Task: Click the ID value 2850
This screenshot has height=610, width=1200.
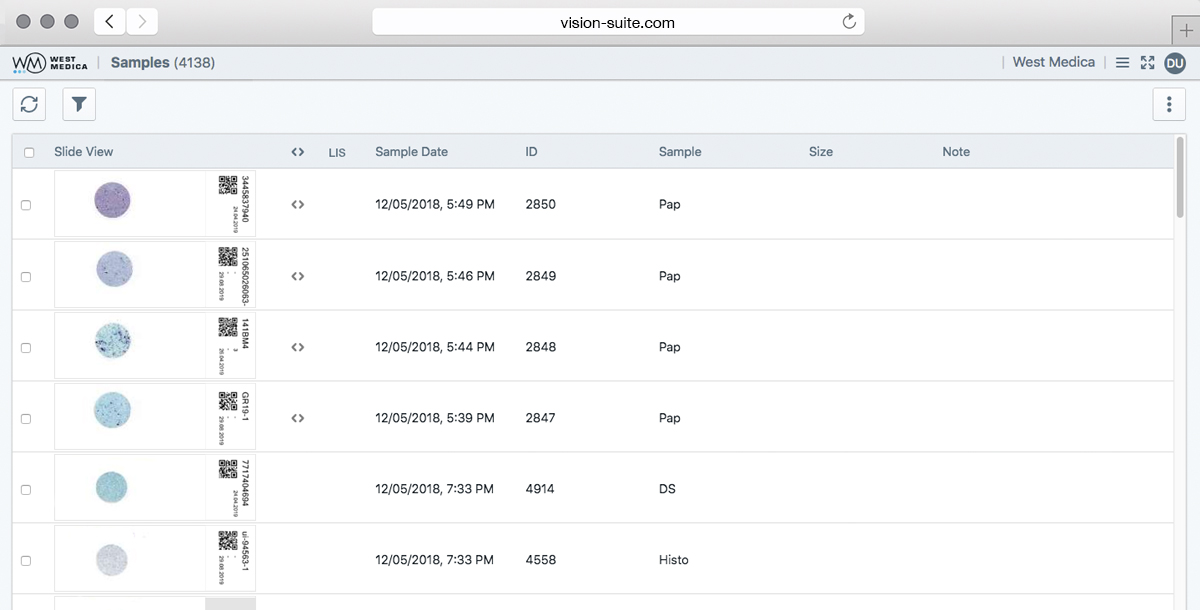Action: 540,204
